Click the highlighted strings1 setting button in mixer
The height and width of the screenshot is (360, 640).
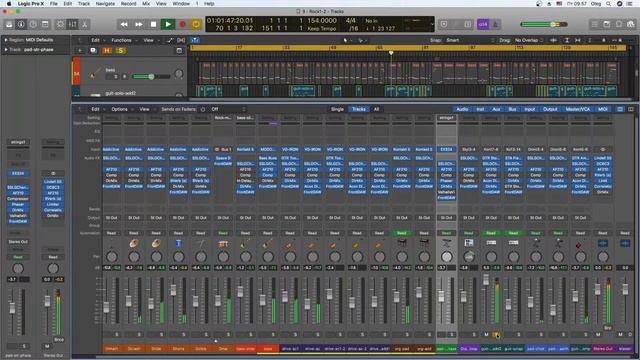[x=446, y=118]
